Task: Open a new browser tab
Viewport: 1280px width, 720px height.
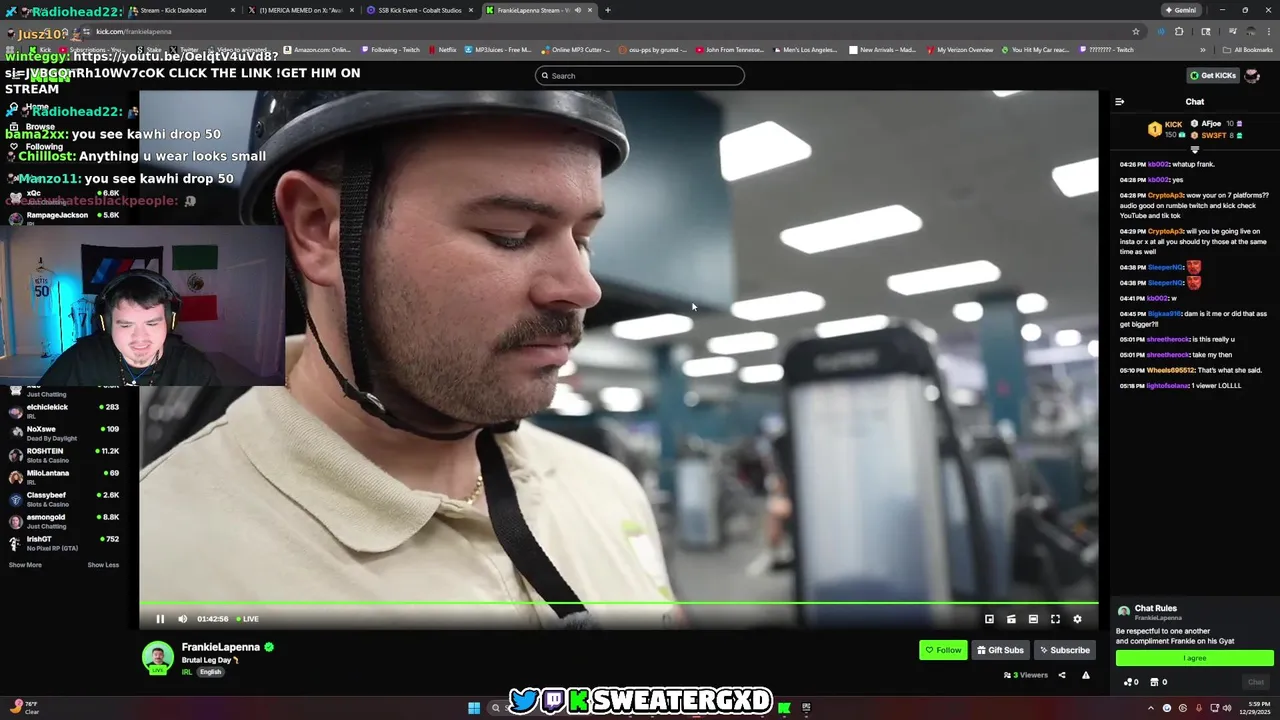Action: [608, 10]
